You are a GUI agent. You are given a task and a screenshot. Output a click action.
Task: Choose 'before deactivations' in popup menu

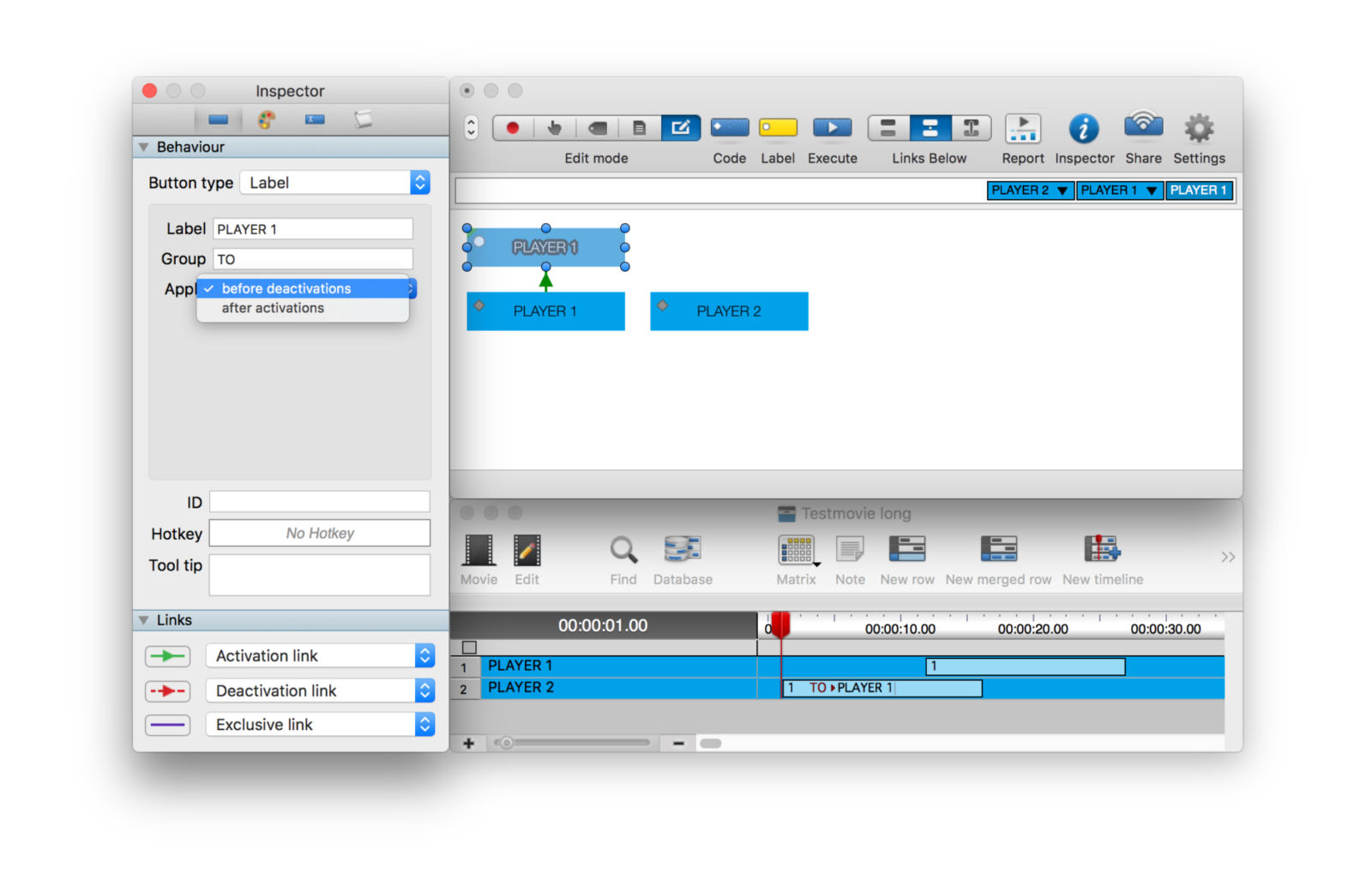303,288
